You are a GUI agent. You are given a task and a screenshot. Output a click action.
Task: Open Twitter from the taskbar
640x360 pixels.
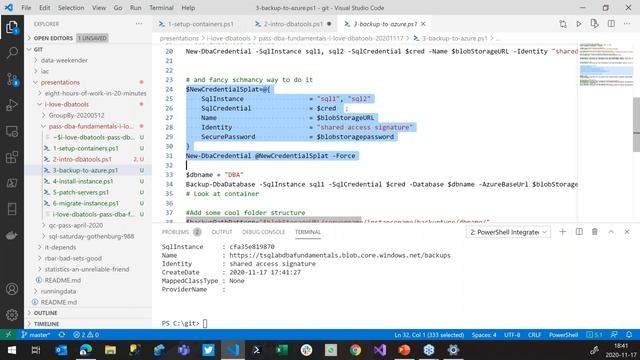click(208, 350)
